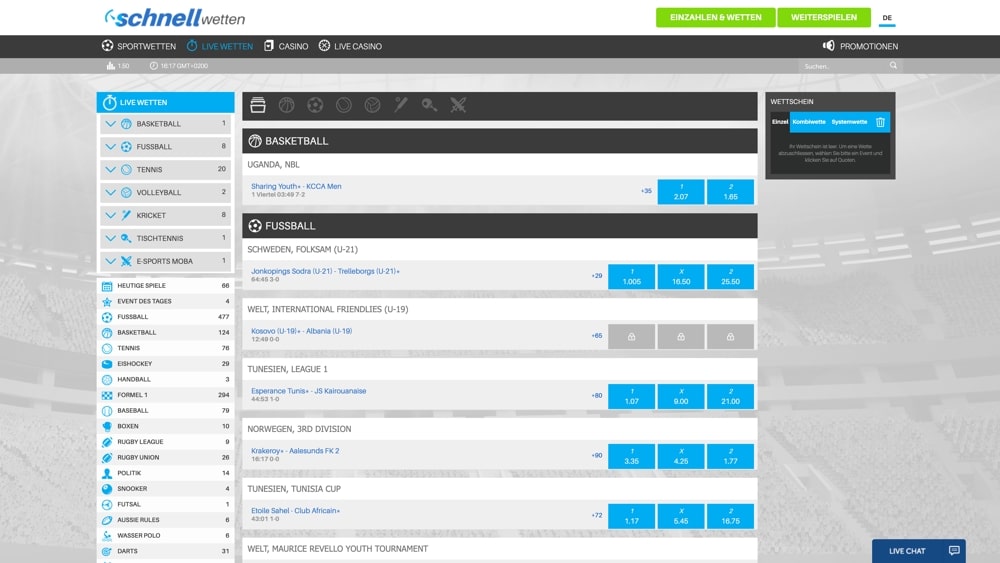Viewport: 1000px width, 563px height.
Task: Filter live events by tennis icon
Action: click(x=344, y=105)
